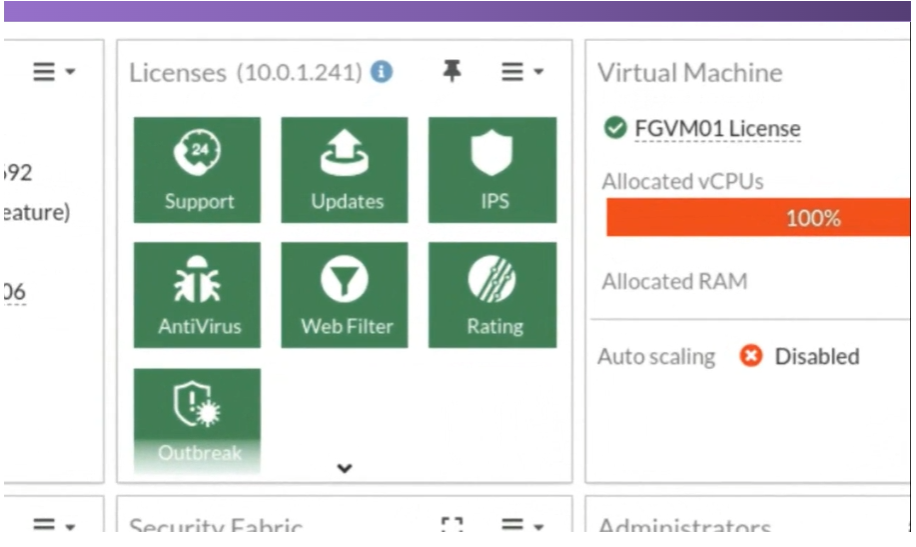Select the Web Filter license tile
The height and width of the screenshot is (547, 916).
click(x=345, y=295)
